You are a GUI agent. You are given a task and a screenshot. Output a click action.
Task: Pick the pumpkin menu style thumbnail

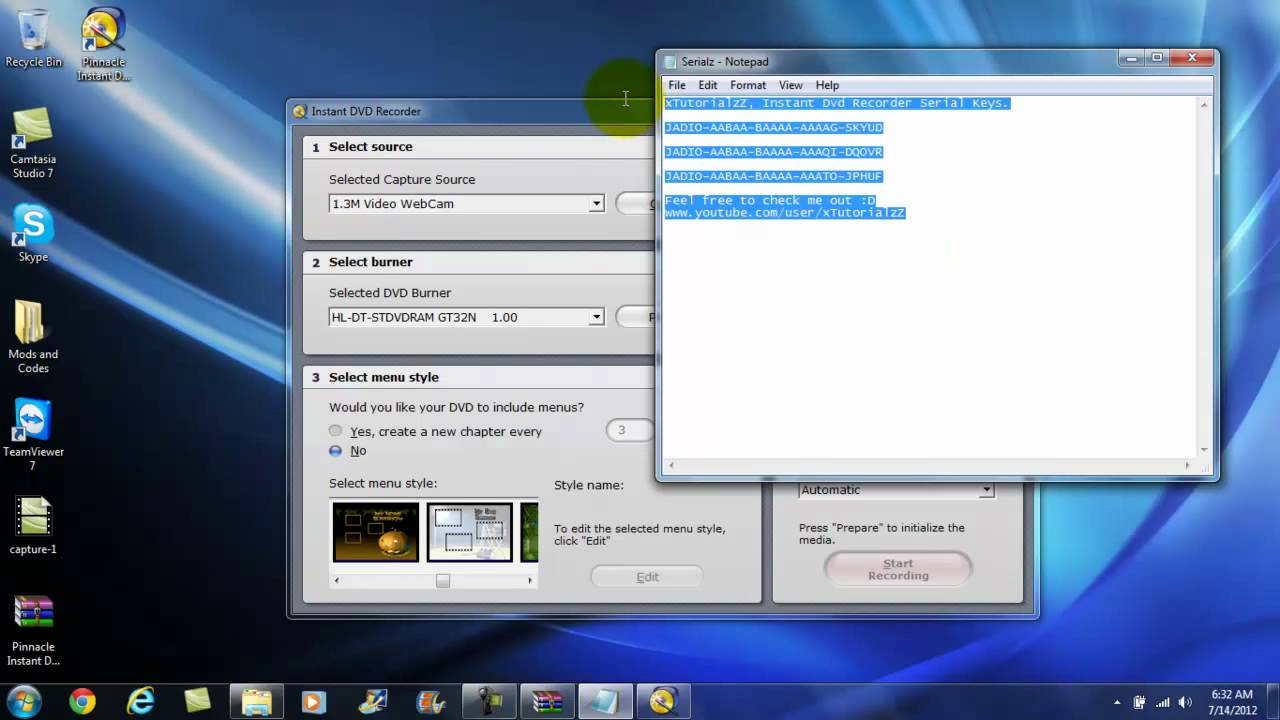[x=376, y=532]
